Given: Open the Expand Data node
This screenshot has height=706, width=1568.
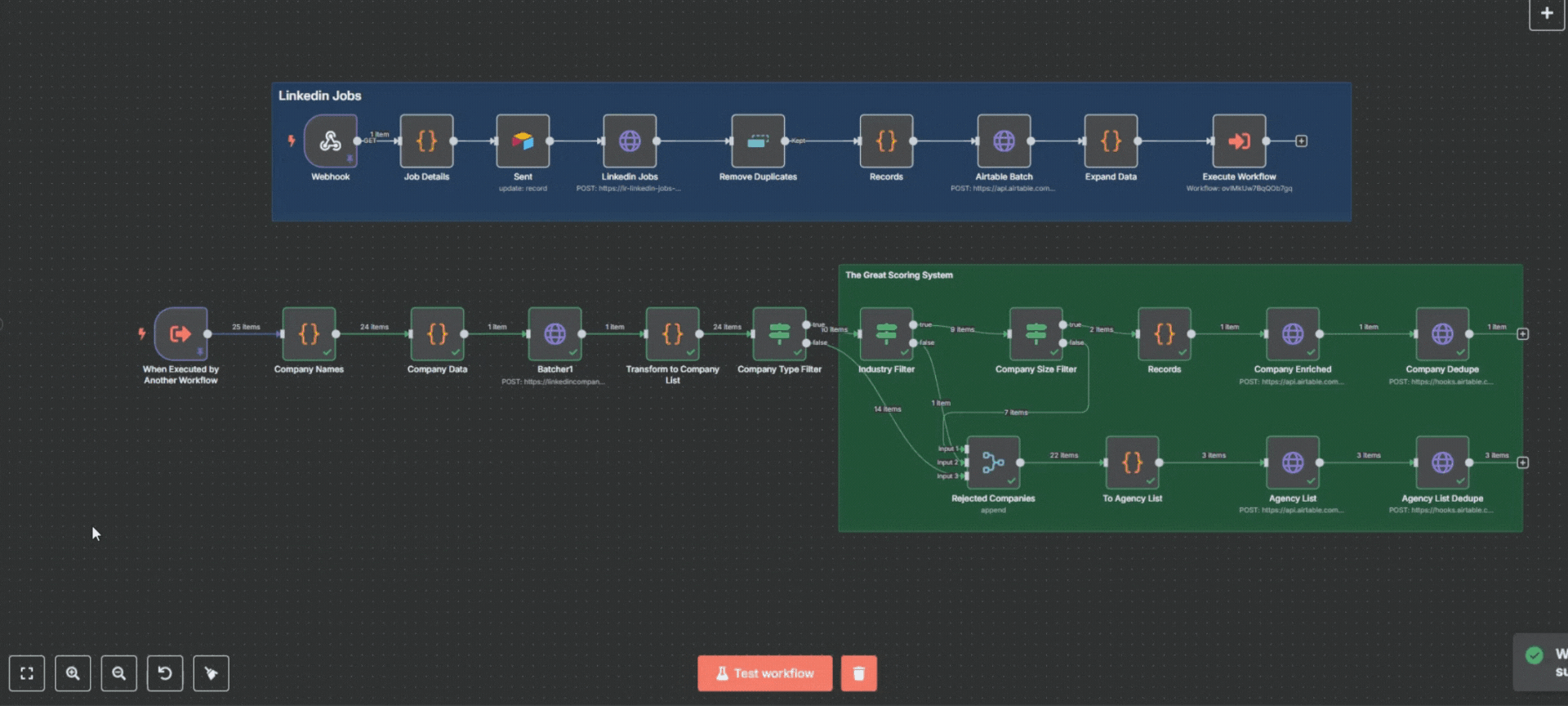Looking at the screenshot, I should click(1111, 141).
